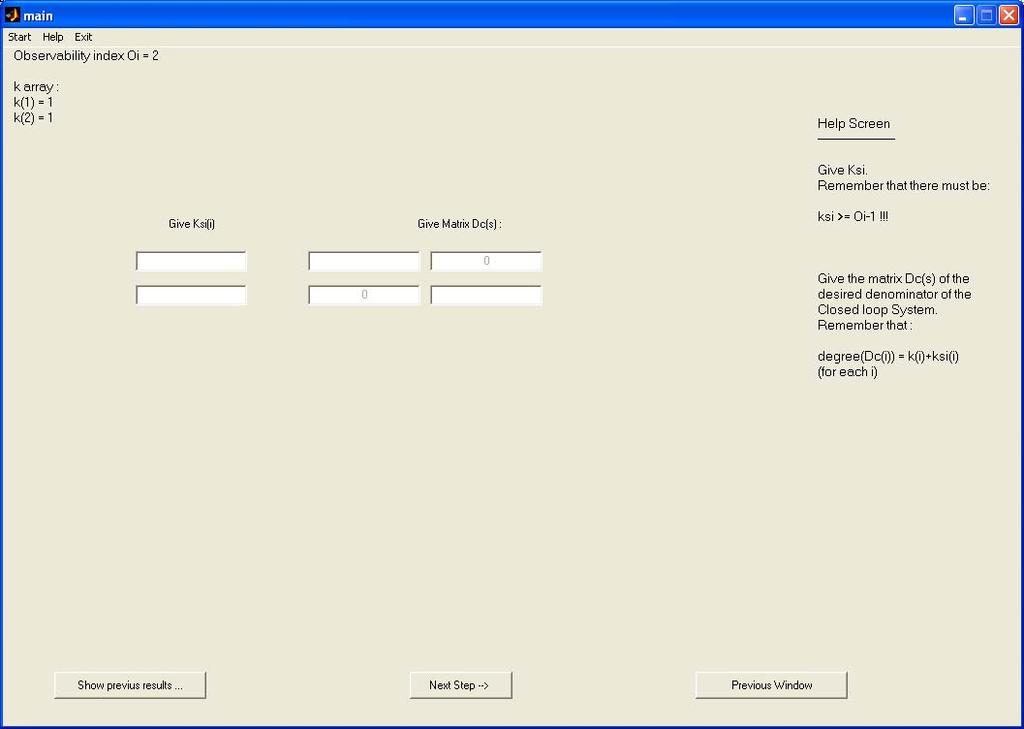
Task: Click the Next Step button
Action: (461, 685)
